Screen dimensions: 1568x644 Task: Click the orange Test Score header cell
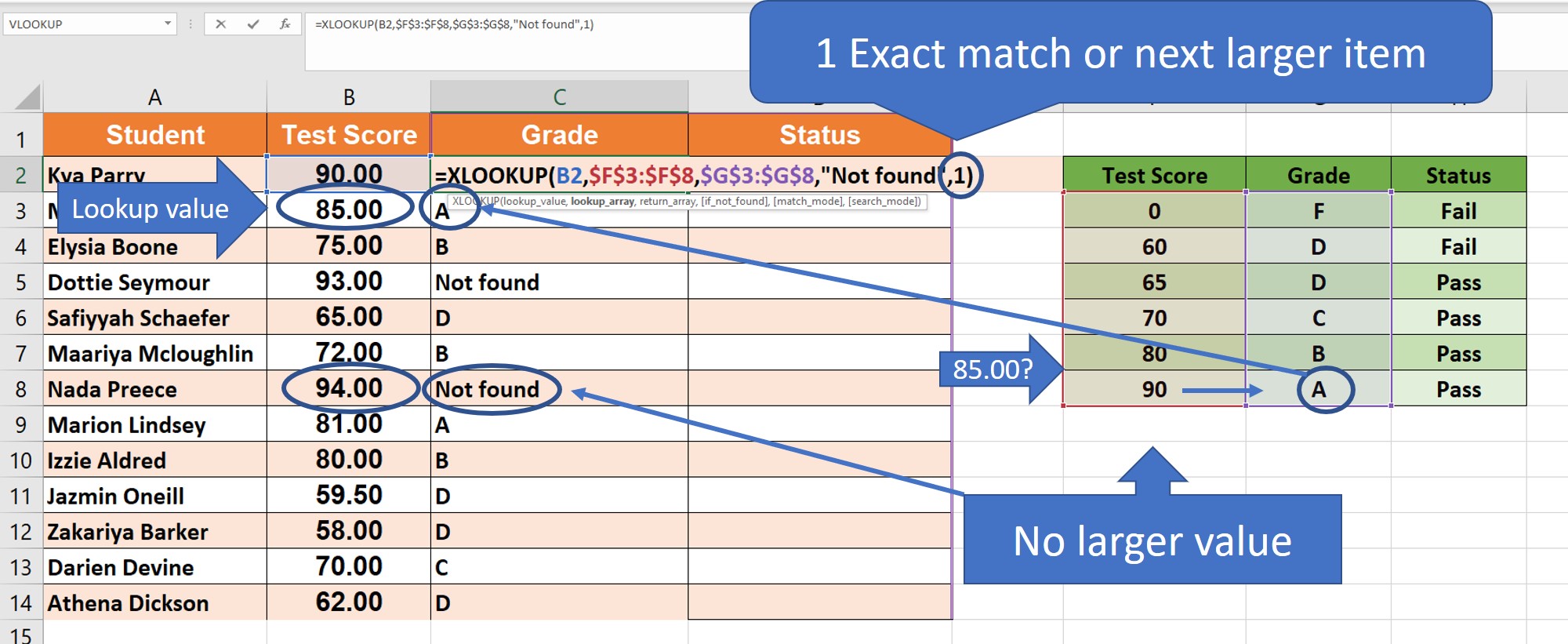(x=349, y=135)
